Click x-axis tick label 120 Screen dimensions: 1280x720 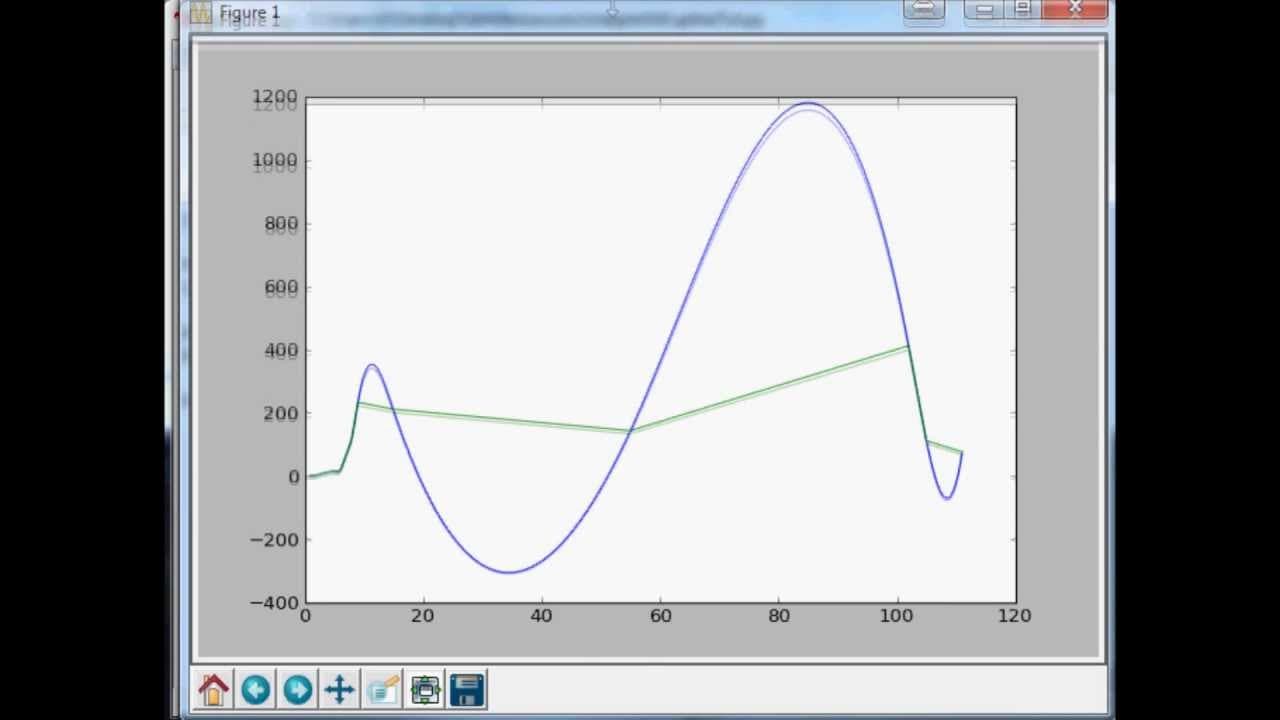coord(1014,616)
